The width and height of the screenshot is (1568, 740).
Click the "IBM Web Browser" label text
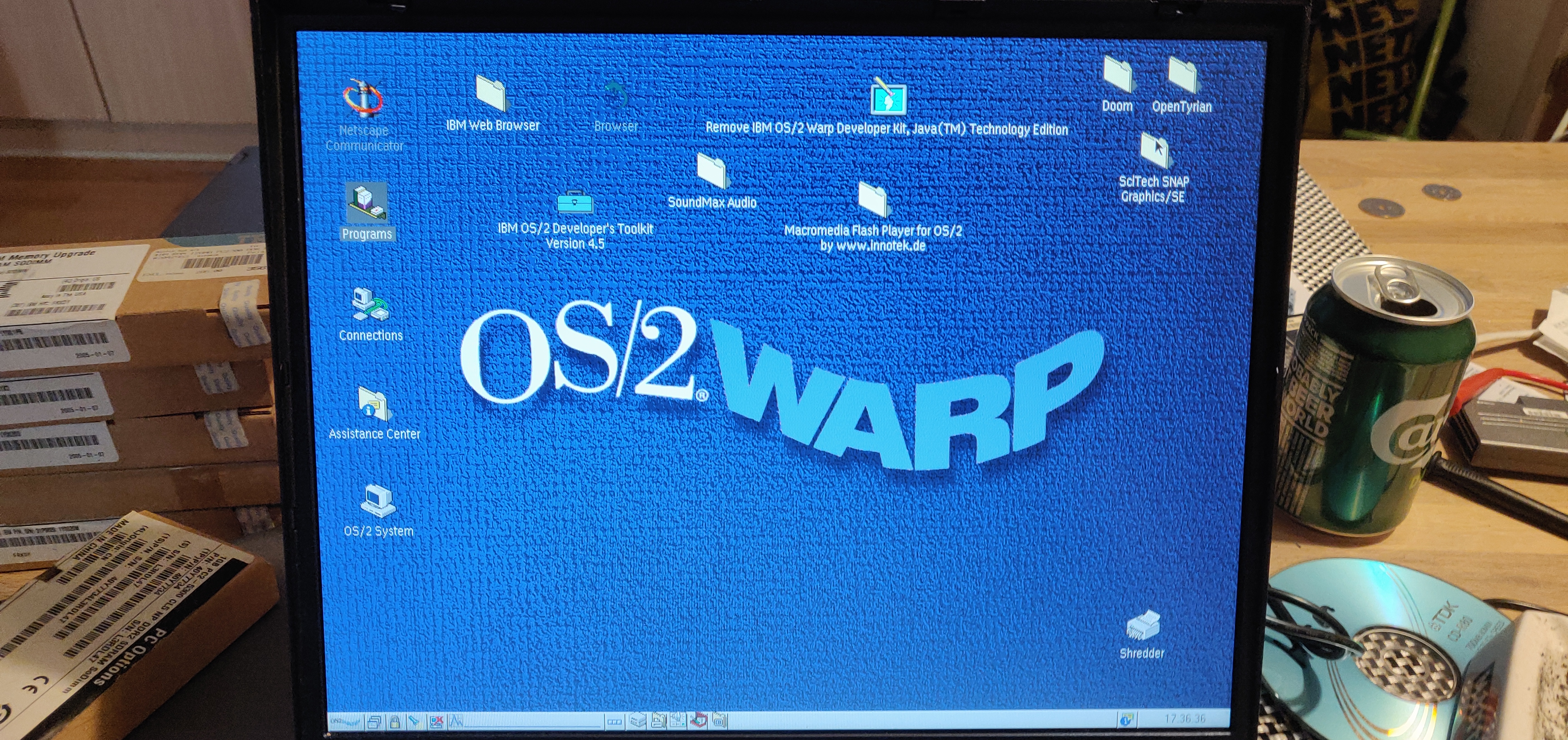point(492,125)
